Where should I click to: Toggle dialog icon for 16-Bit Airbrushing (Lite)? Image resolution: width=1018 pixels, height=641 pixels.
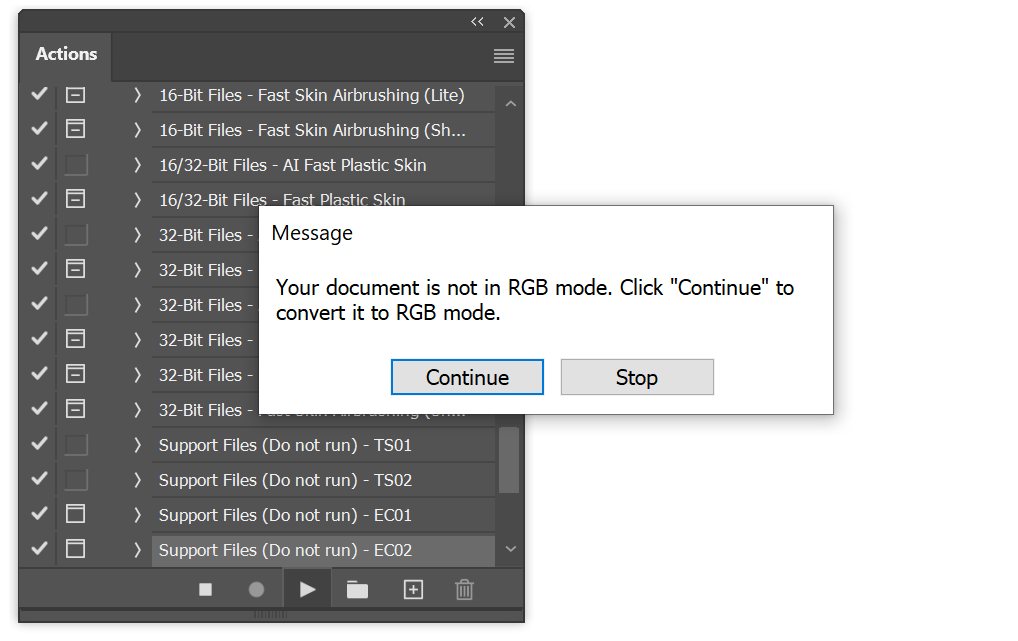pyautogui.click(x=75, y=95)
